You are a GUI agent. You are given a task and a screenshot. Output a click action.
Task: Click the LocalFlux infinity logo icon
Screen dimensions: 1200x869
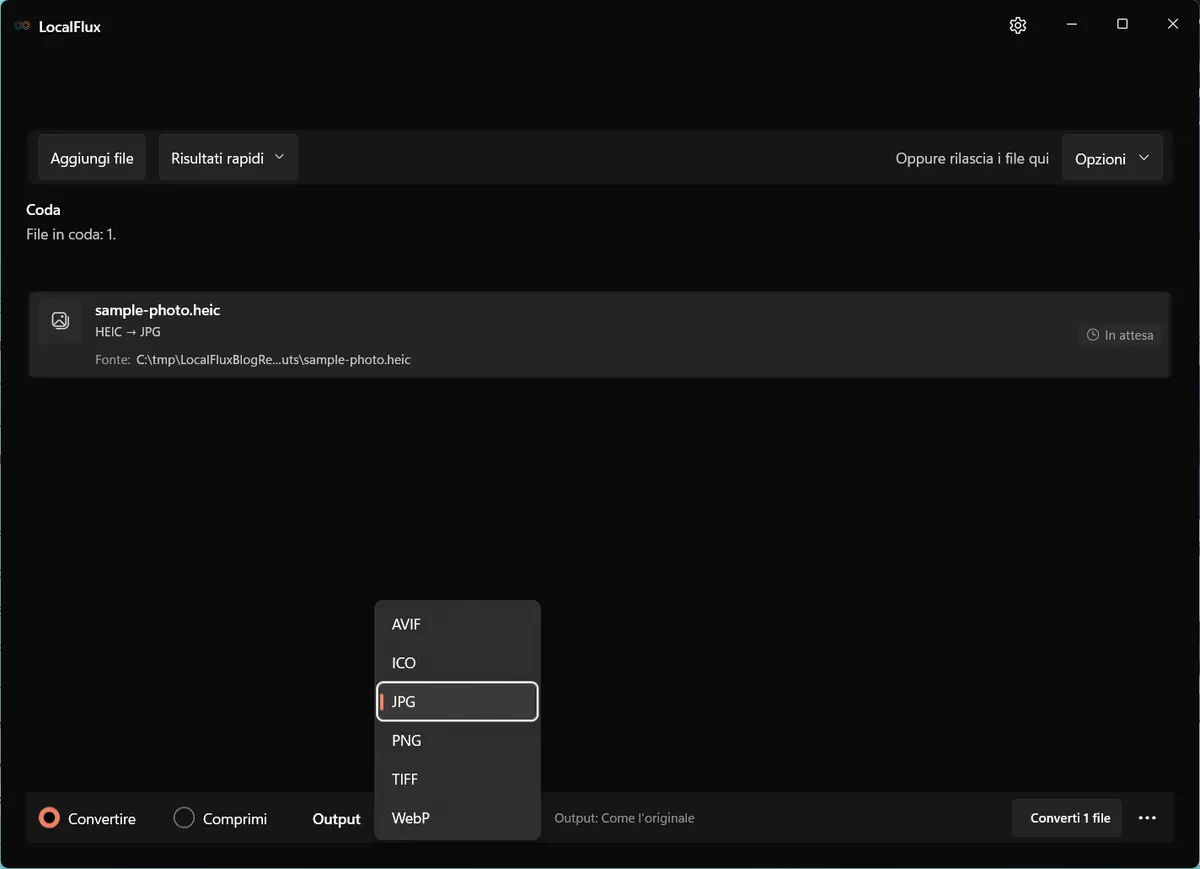(x=21, y=27)
